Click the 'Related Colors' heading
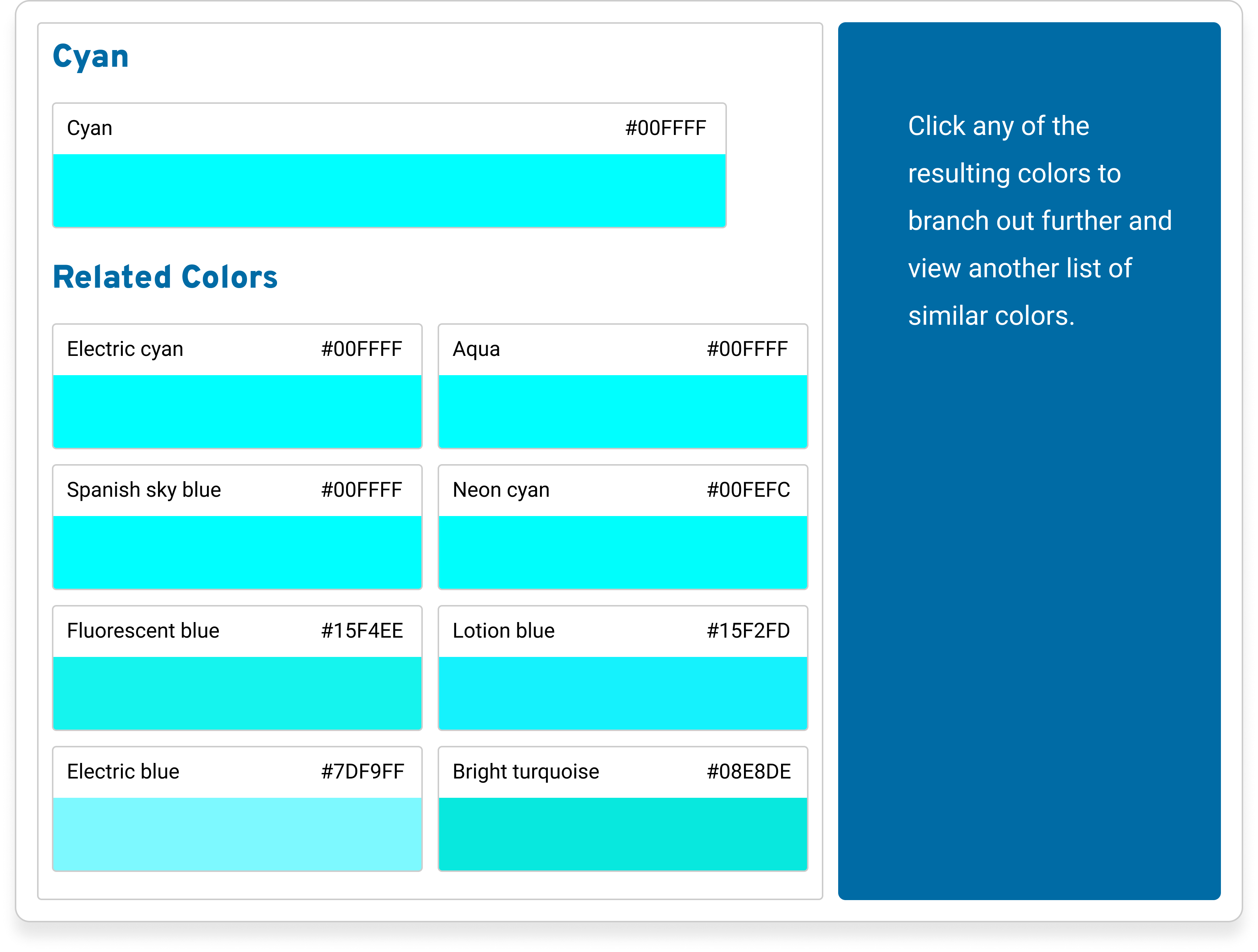1258x952 pixels. pos(165,277)
